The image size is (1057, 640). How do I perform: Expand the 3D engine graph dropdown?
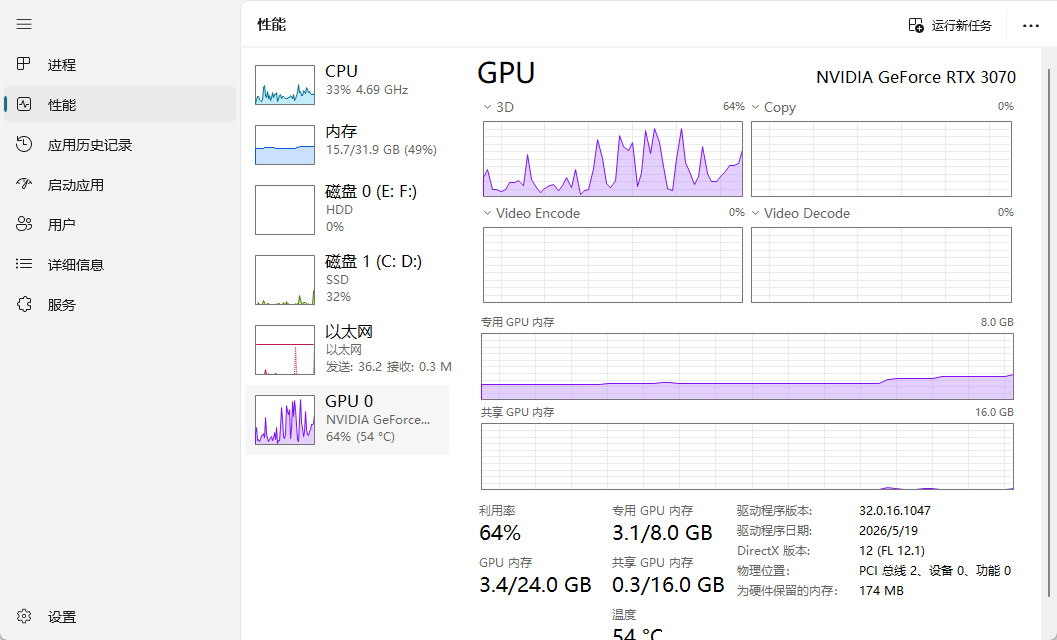pos(487,107)
